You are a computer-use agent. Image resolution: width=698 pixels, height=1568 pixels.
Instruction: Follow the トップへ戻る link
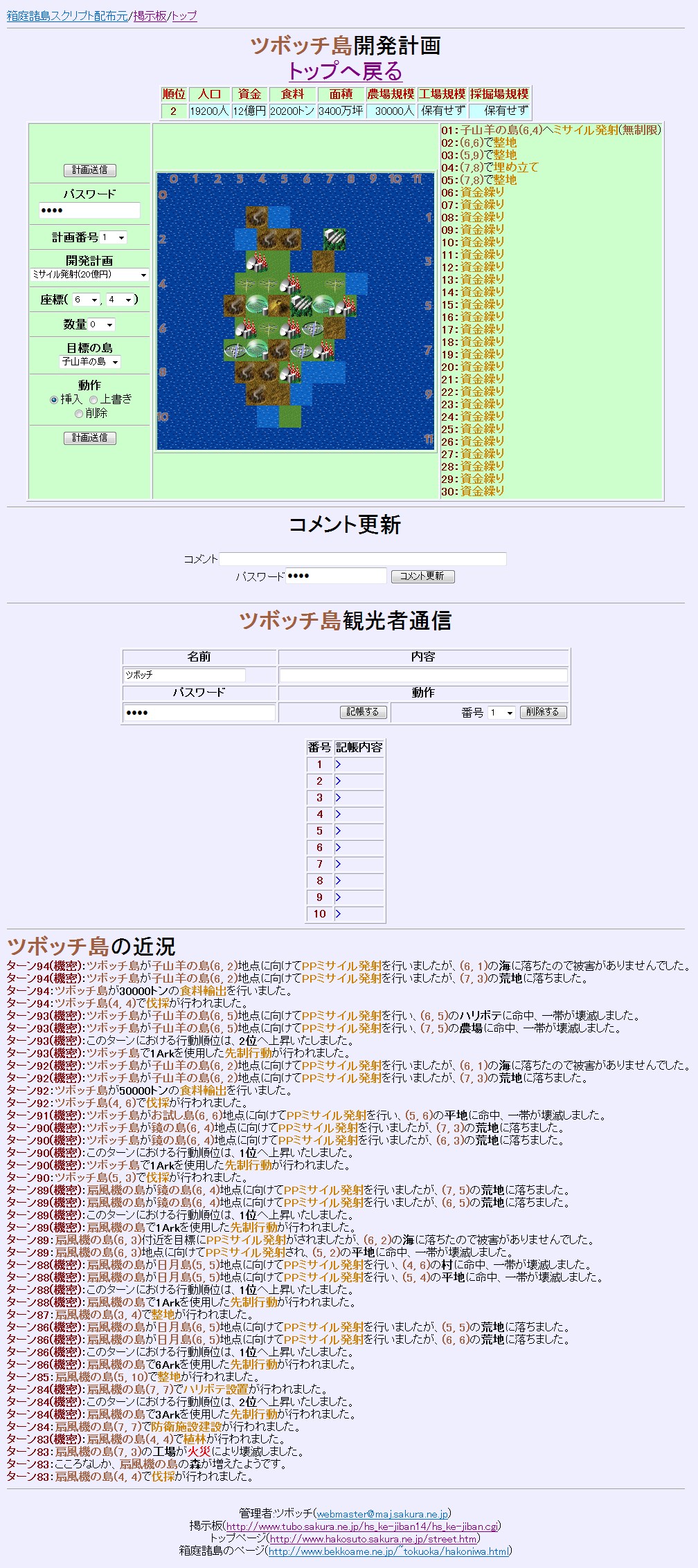coord(345,71)
